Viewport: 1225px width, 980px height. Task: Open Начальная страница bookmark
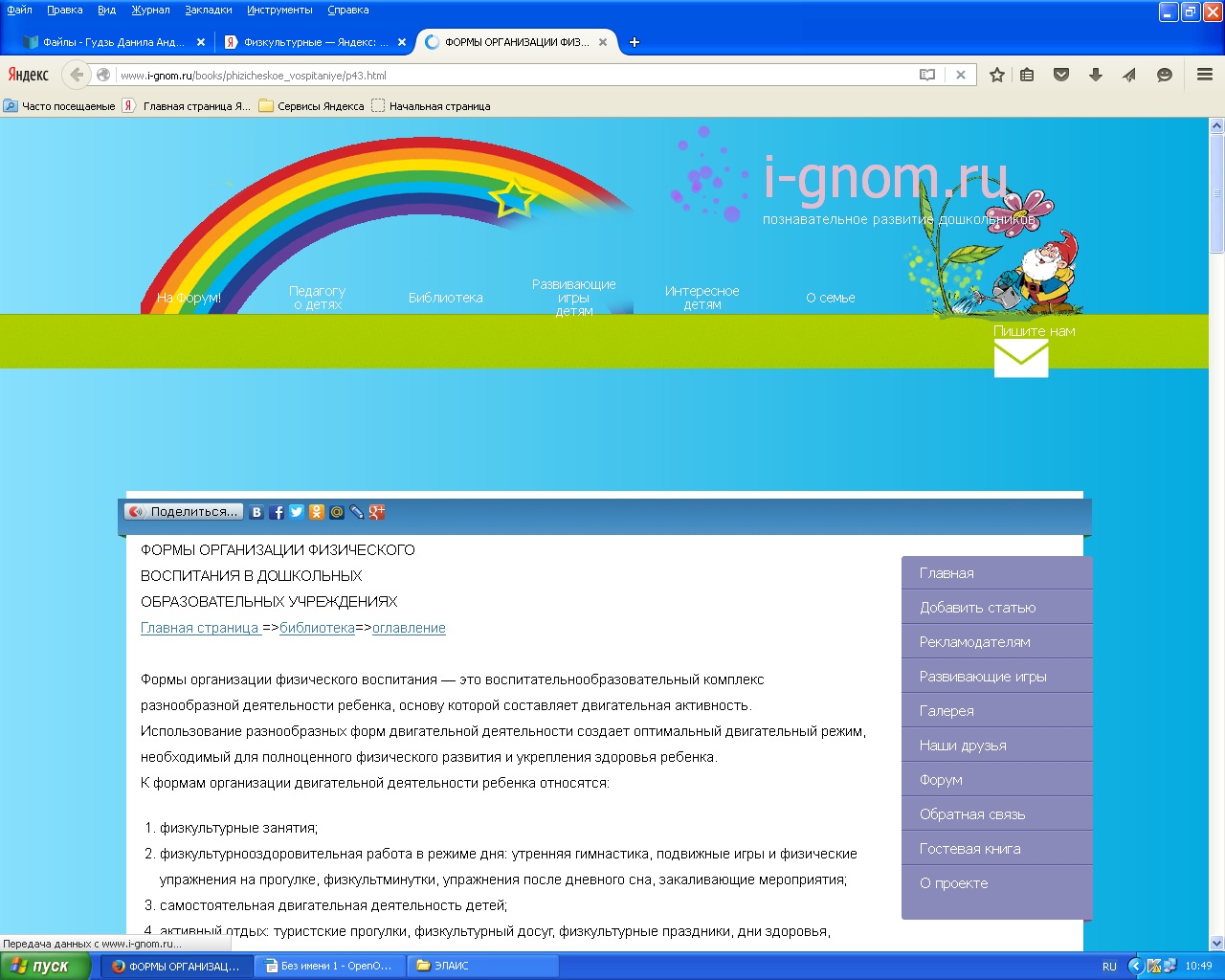[x=432, y=106]
